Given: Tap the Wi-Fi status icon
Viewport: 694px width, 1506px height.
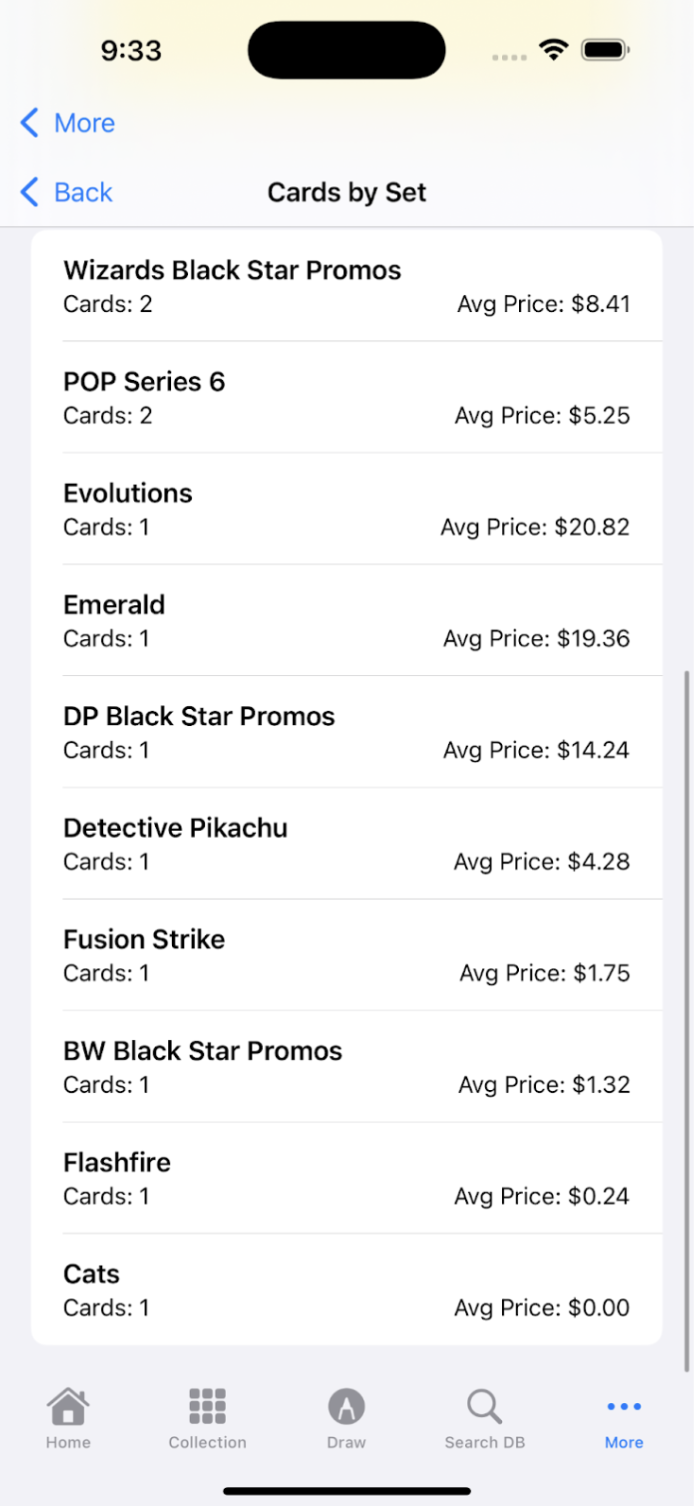Looking at the screenshot, I should (x=552, y=50).
